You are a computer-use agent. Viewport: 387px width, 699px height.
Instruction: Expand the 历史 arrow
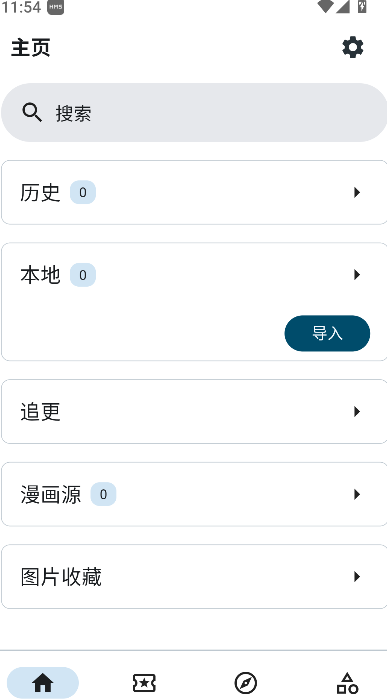click(x=357, y=193)
